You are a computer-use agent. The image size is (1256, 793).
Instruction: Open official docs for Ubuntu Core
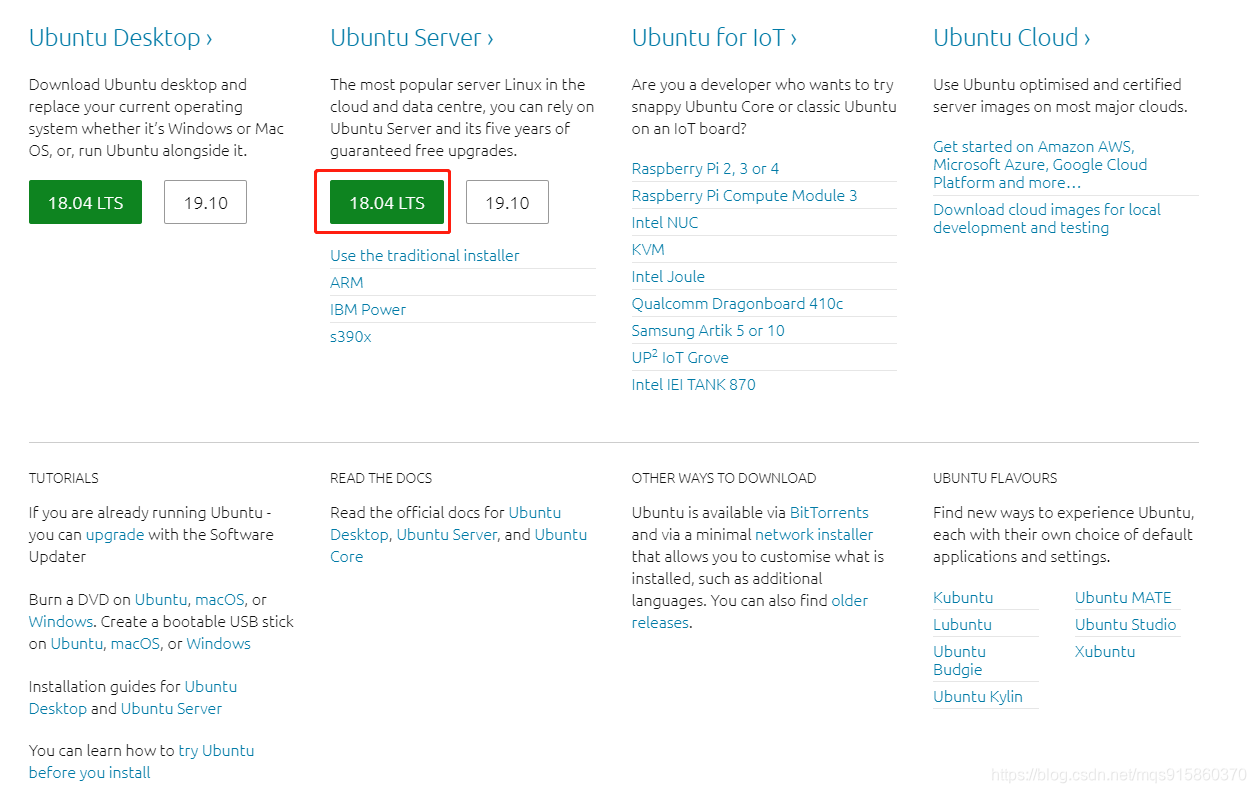pyautogui.click(x=458, y=546)
